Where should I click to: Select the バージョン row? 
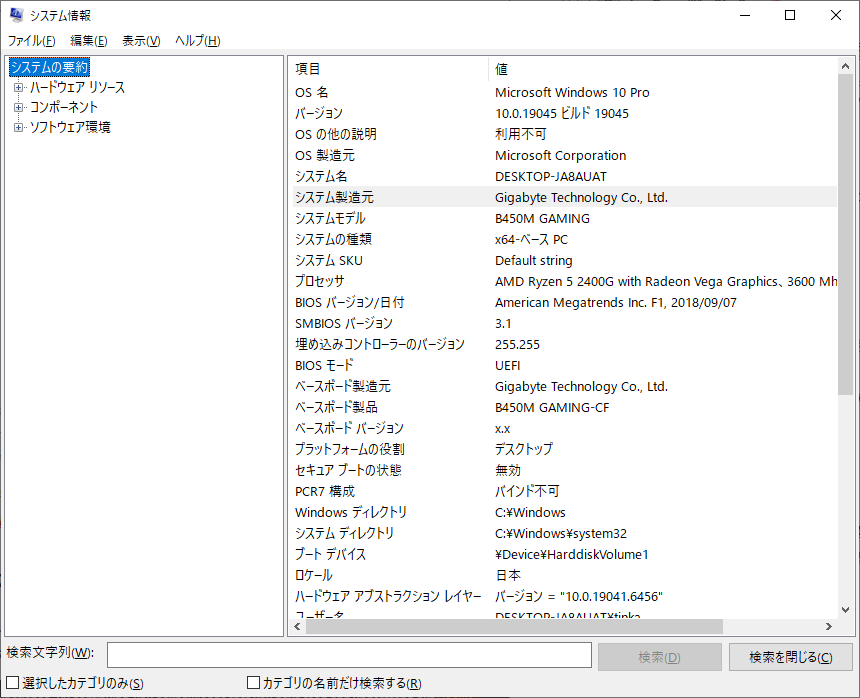pos(565,114)
